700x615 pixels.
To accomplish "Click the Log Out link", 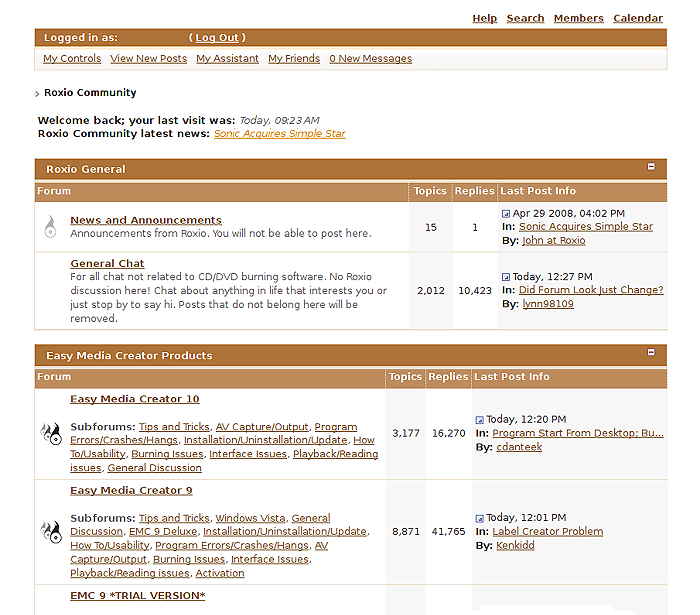I will 217,37.
